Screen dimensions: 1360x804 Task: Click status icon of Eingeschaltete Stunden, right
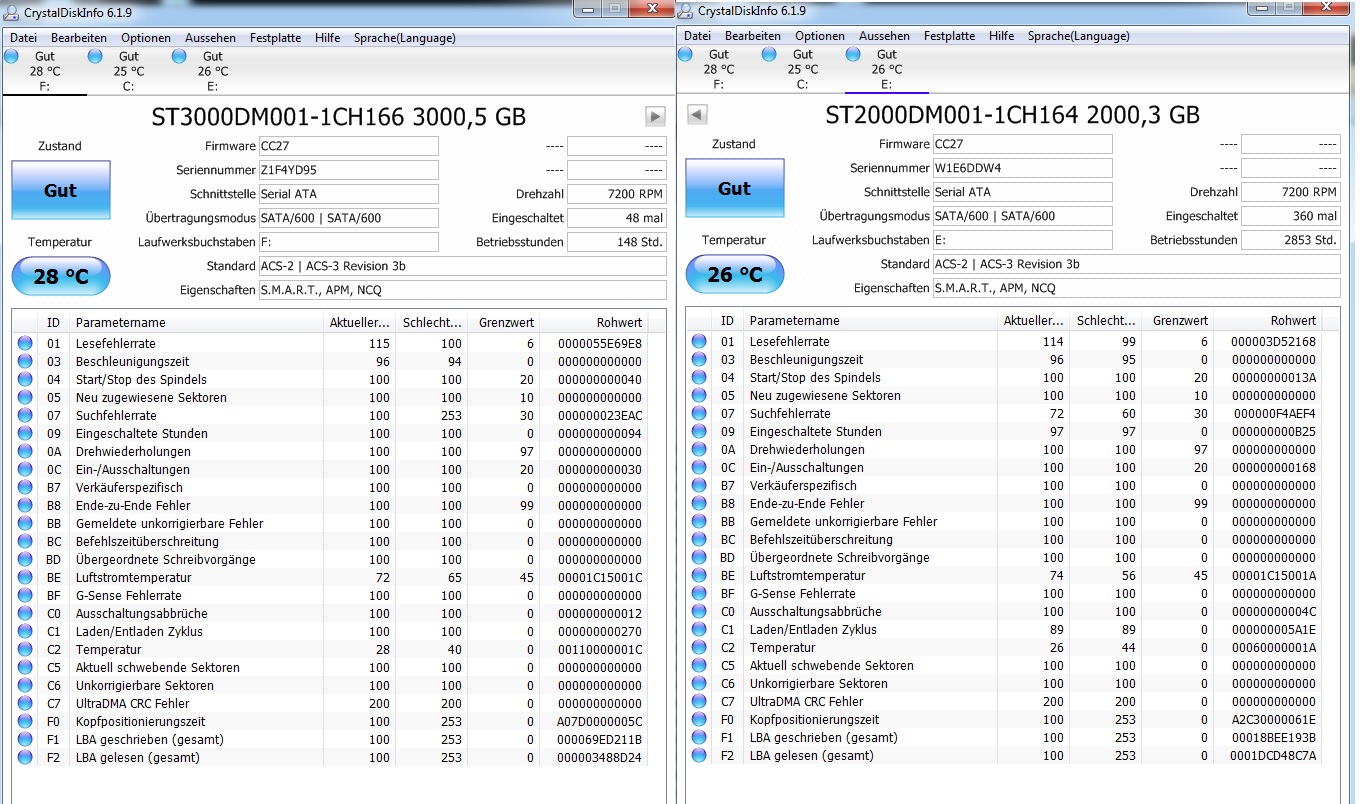point(698,431)
